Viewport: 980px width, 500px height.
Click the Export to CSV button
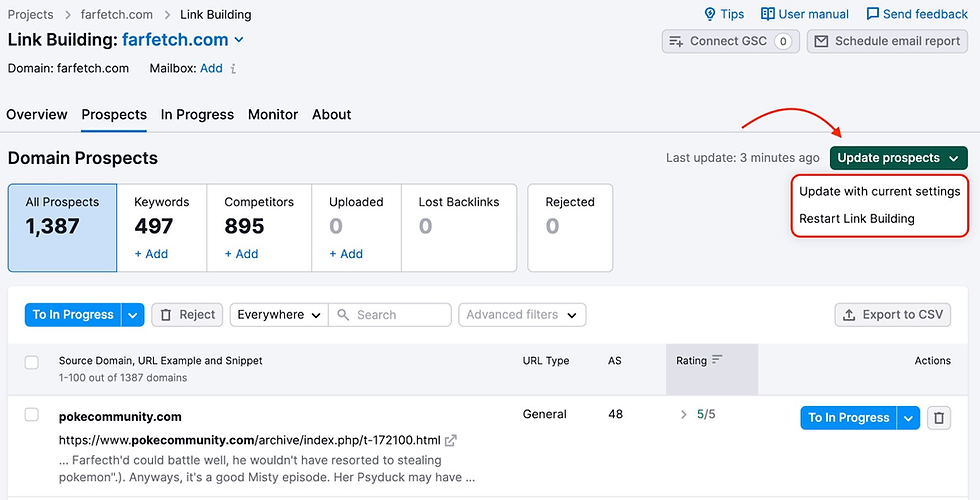[x=892, y=315]
